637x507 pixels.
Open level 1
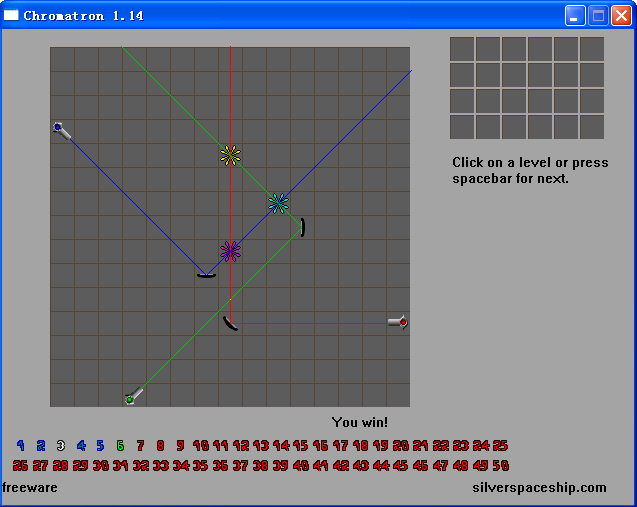(20, 446)
